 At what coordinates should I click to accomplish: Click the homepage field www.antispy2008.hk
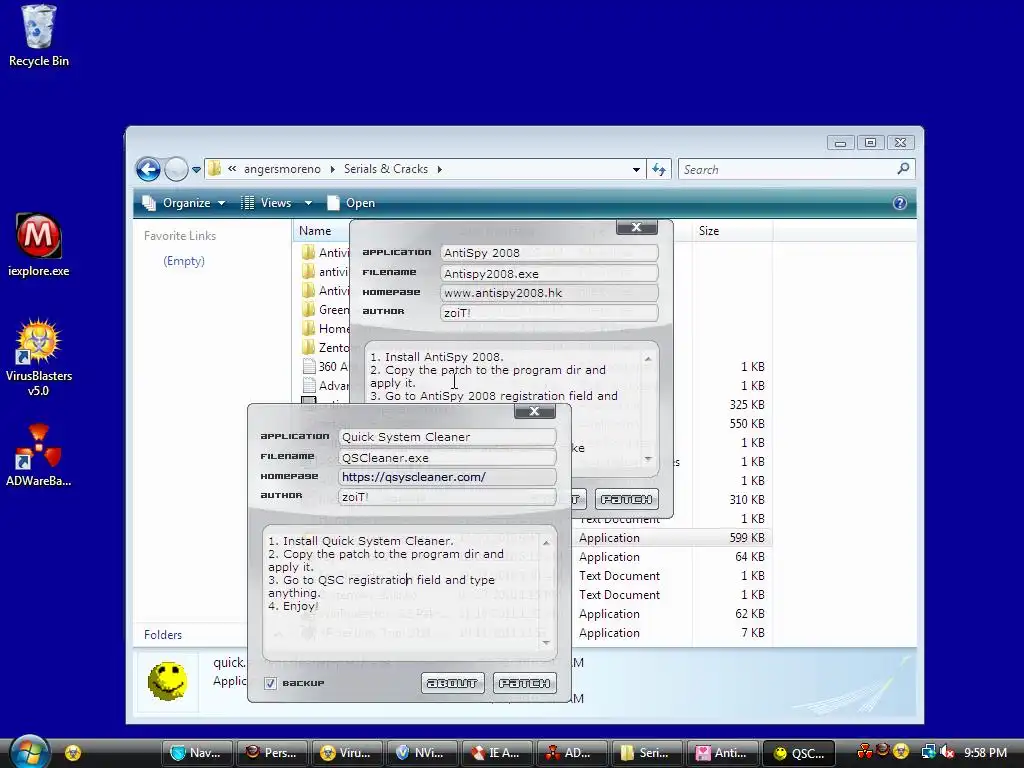click(549, 293)
